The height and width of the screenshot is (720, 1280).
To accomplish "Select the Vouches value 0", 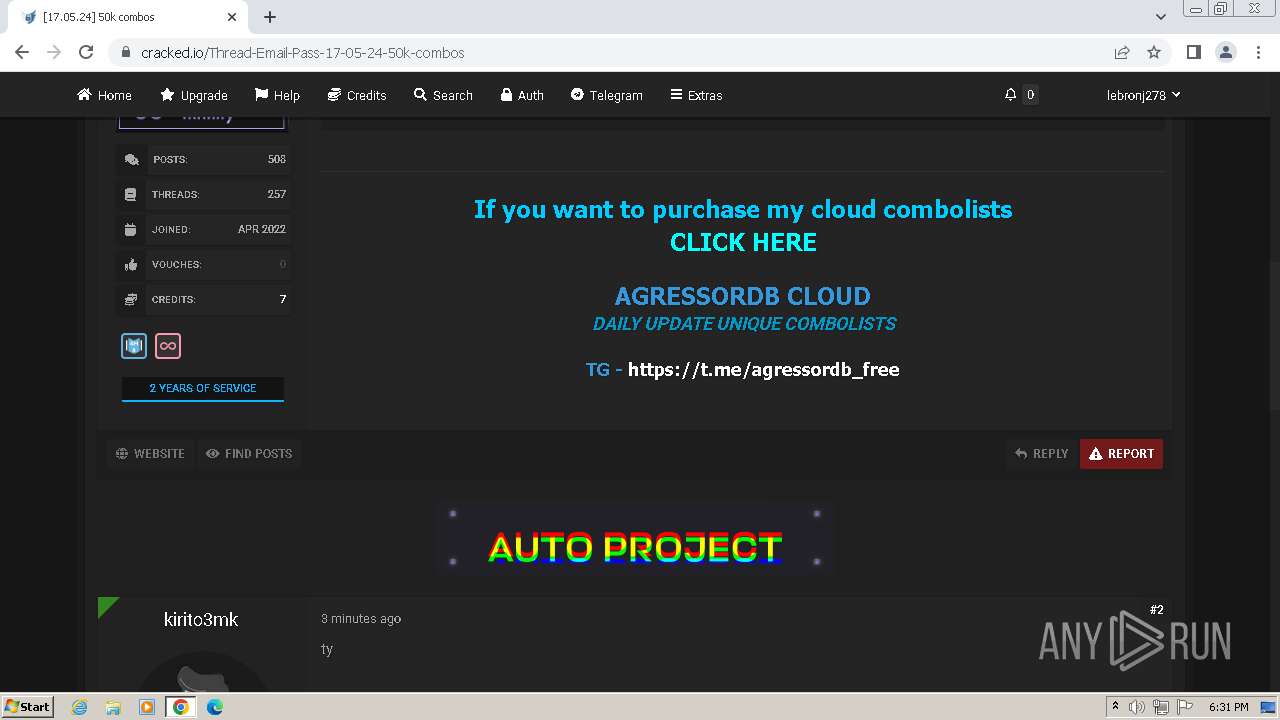I will pyautogui.click(x=283, y=264).
